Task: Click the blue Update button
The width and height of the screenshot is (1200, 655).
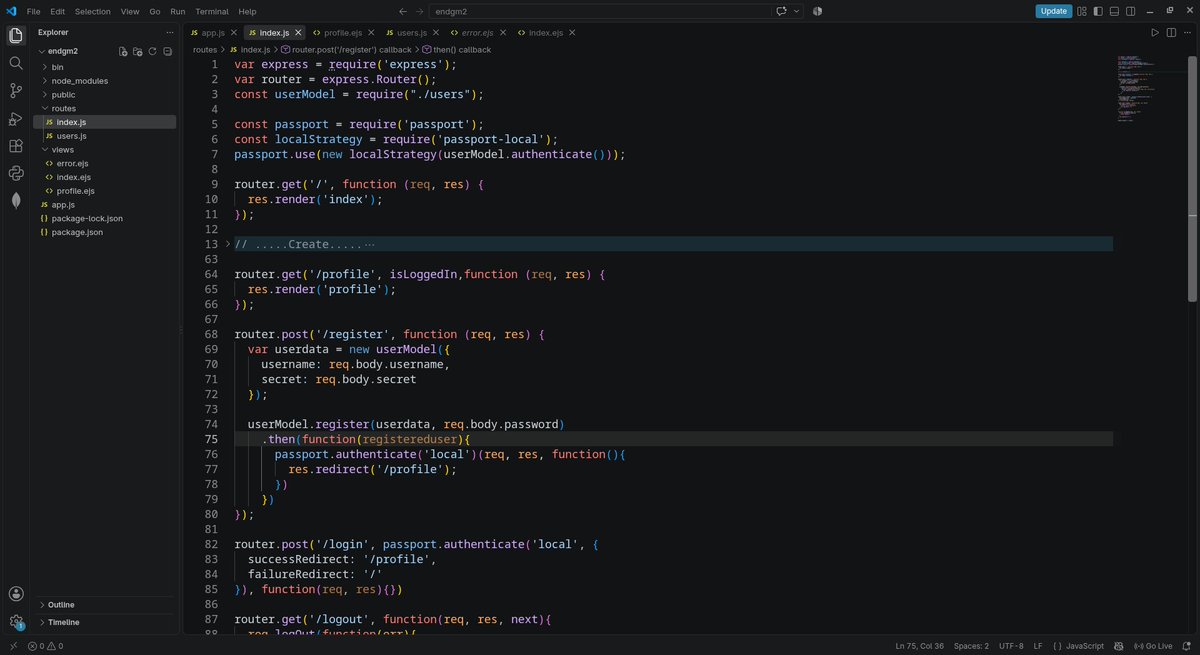Action: click(1054, 11)
